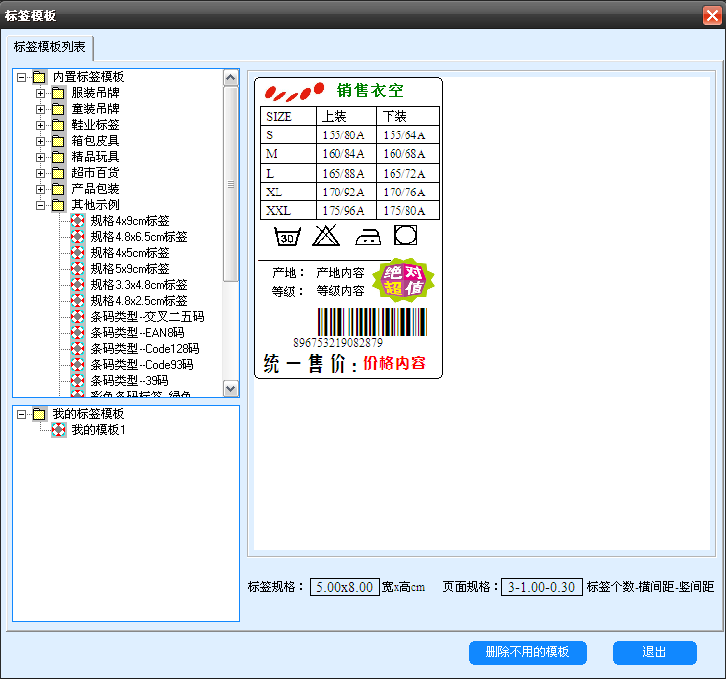Click the 精品玩具 folder icon
Viewport: 726px width, 679px height.
tap(59, 157)
